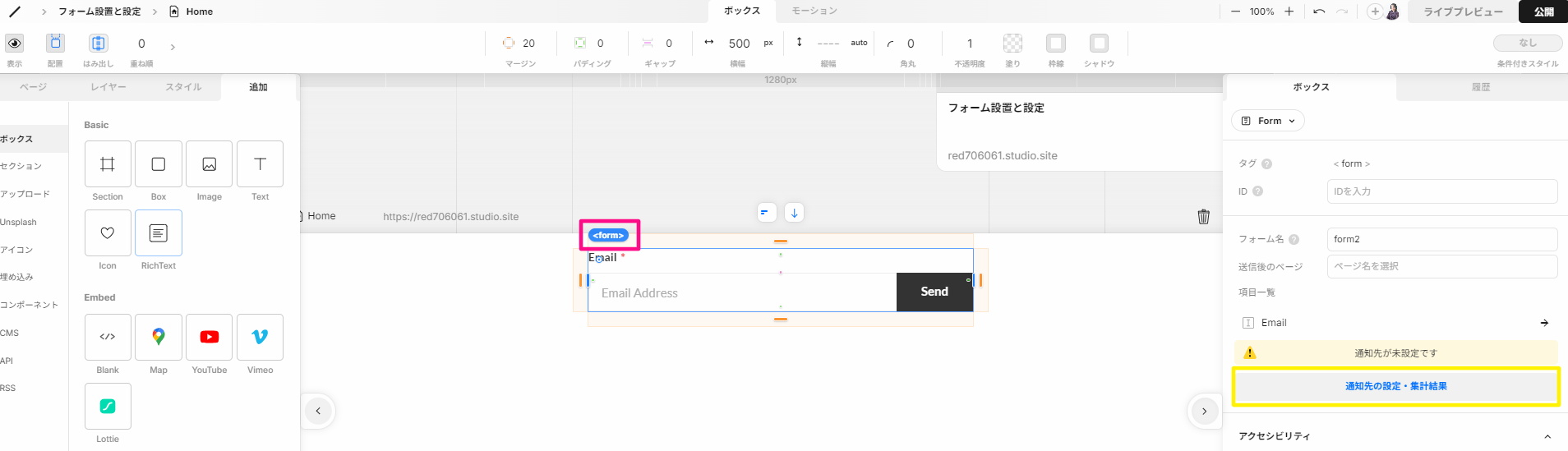Click the zoom in plus icon
Viewport: 1568px width, 451px height.
tap(1289, 12)
